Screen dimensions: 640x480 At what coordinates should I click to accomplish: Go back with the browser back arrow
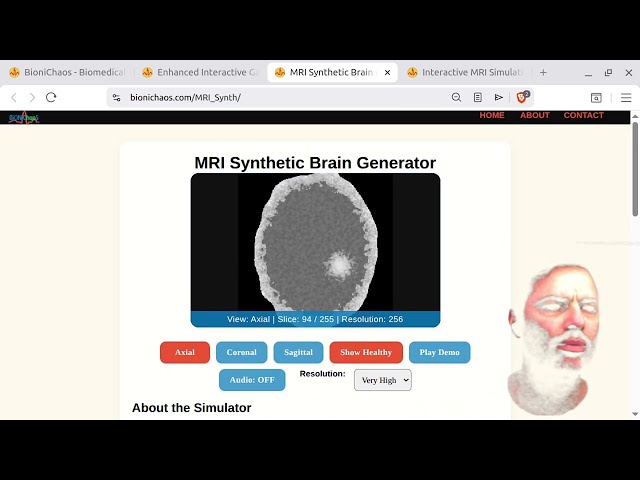coord(14,98)
